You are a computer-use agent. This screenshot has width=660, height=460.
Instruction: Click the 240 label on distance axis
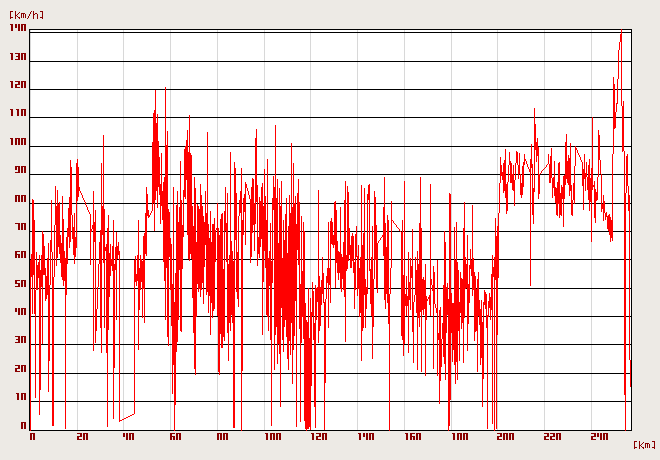[600, 437]
